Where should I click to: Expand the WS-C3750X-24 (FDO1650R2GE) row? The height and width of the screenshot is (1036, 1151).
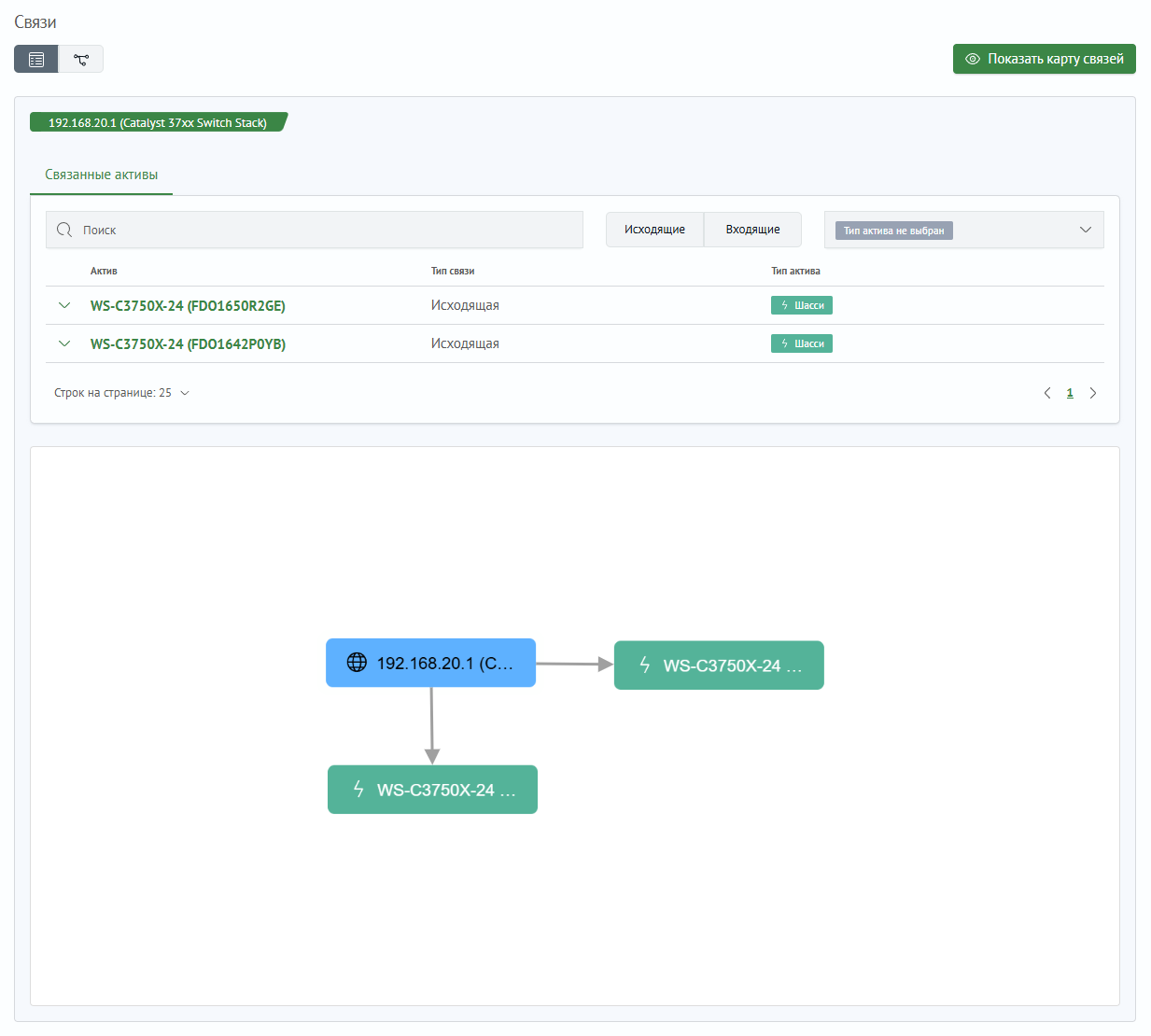[64, 305]
